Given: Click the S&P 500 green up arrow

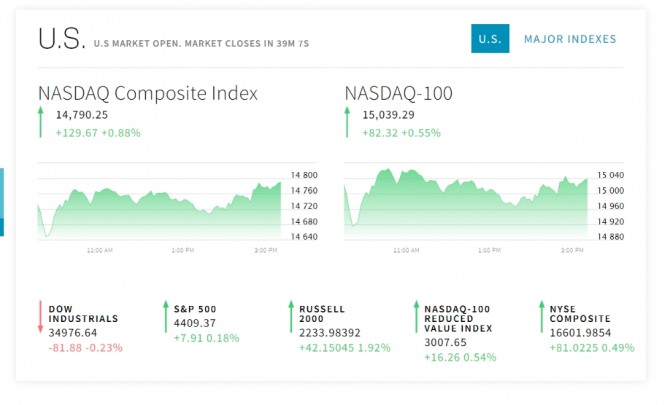Looking at the screenshot, I should pos(166,316).
